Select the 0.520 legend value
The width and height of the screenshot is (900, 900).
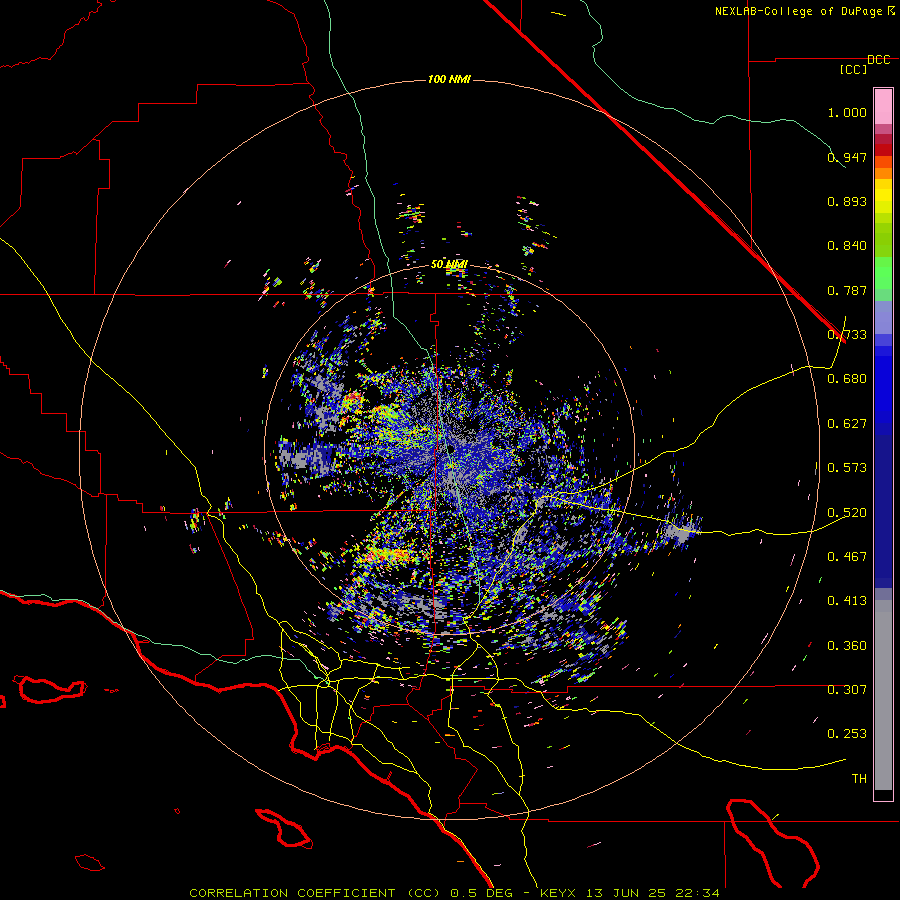(847, 513)
